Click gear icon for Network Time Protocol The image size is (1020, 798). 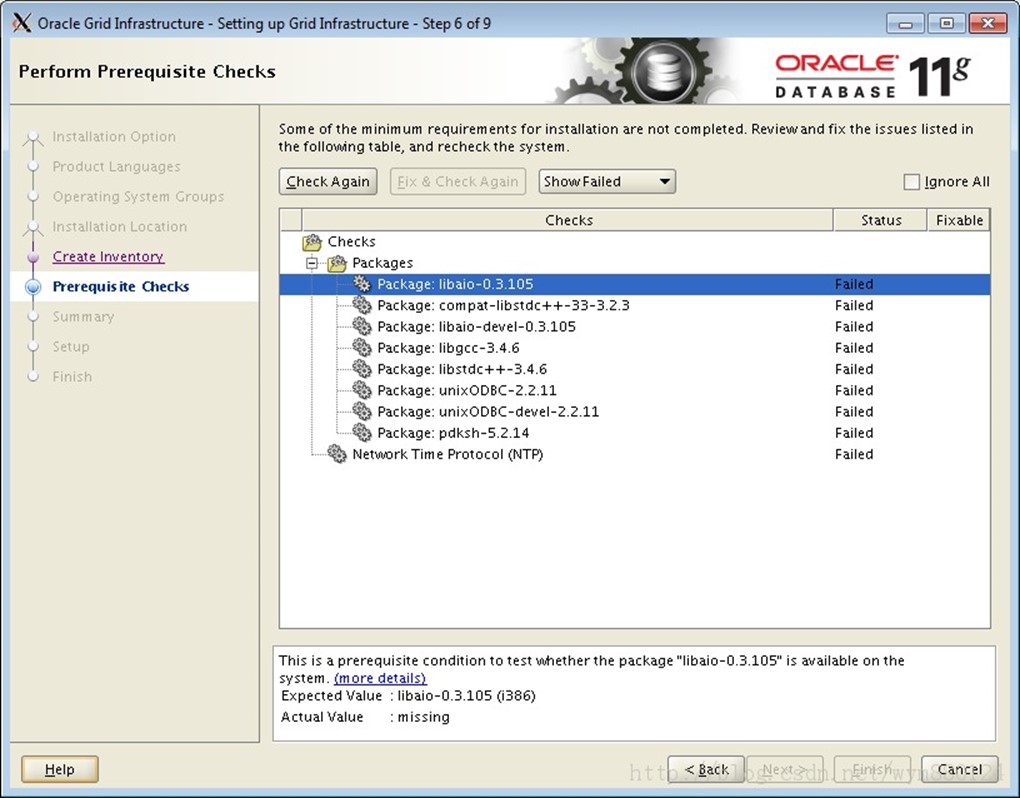(337, 454)
